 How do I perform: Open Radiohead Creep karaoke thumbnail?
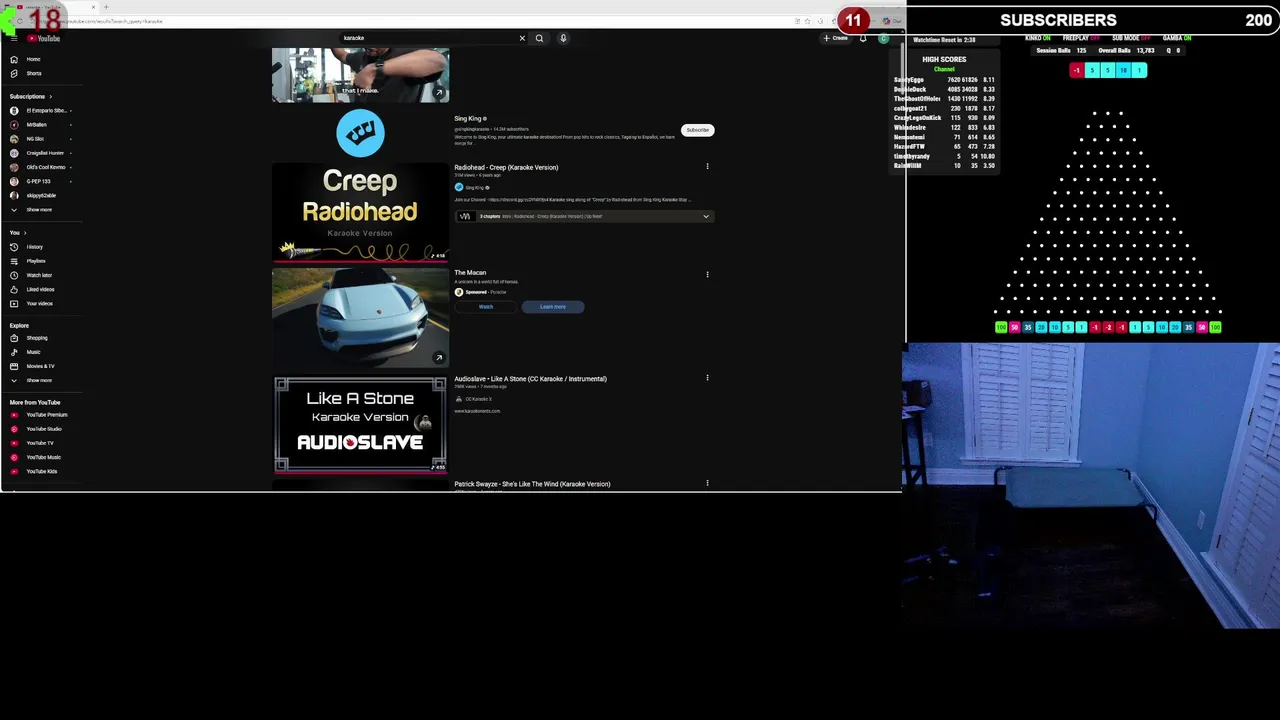click(360, 212)
